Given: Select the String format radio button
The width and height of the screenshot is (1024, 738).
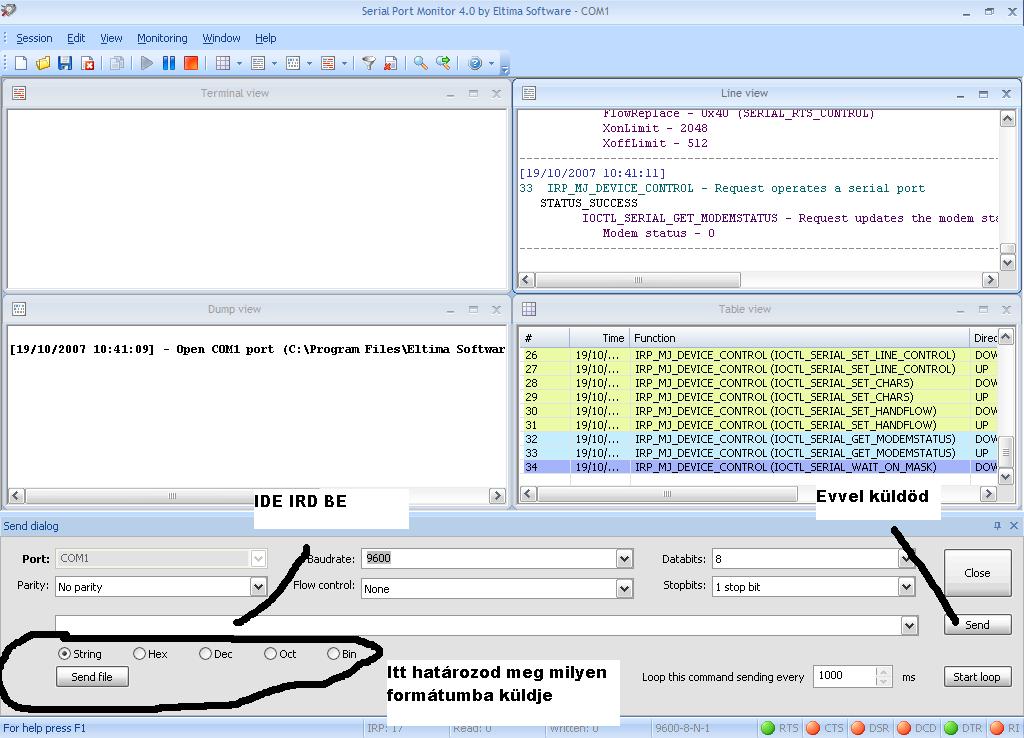Looking at the screenshot, I should tap(65, 654).
